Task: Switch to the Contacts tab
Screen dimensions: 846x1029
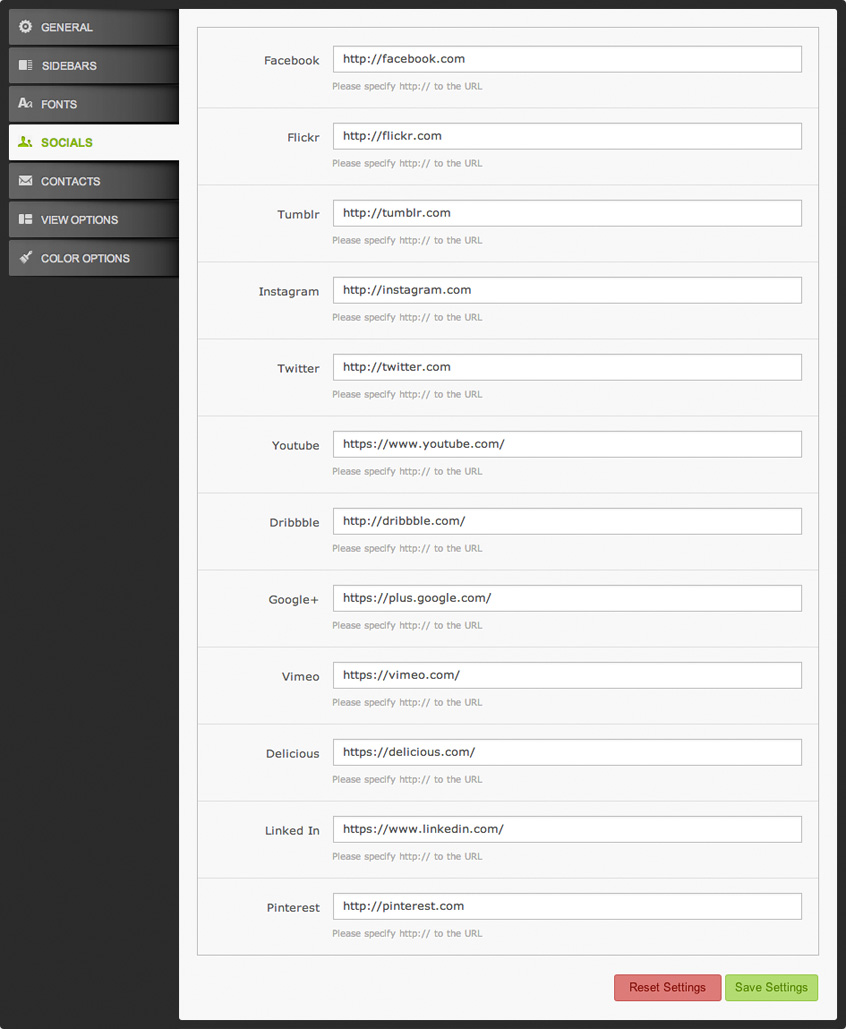Action: click(x=93, y=181)
